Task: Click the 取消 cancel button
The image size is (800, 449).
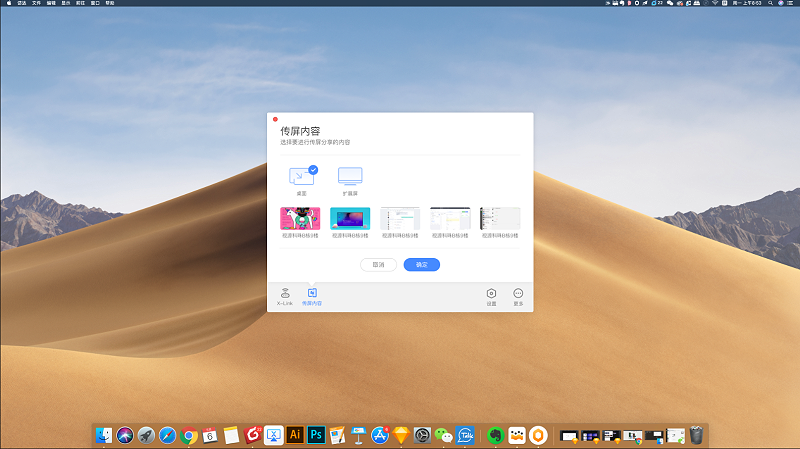Action: point(378,265)
